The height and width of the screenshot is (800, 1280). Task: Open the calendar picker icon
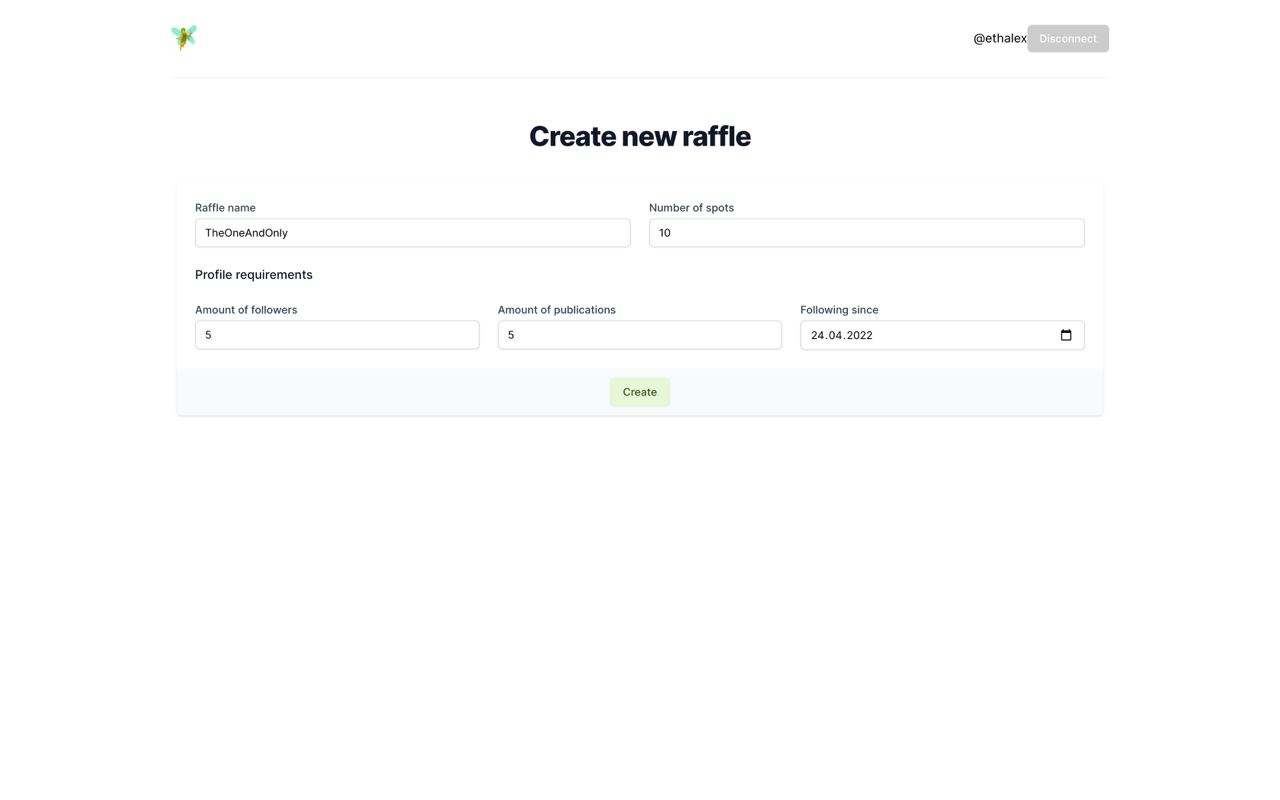pos(1066,335)
